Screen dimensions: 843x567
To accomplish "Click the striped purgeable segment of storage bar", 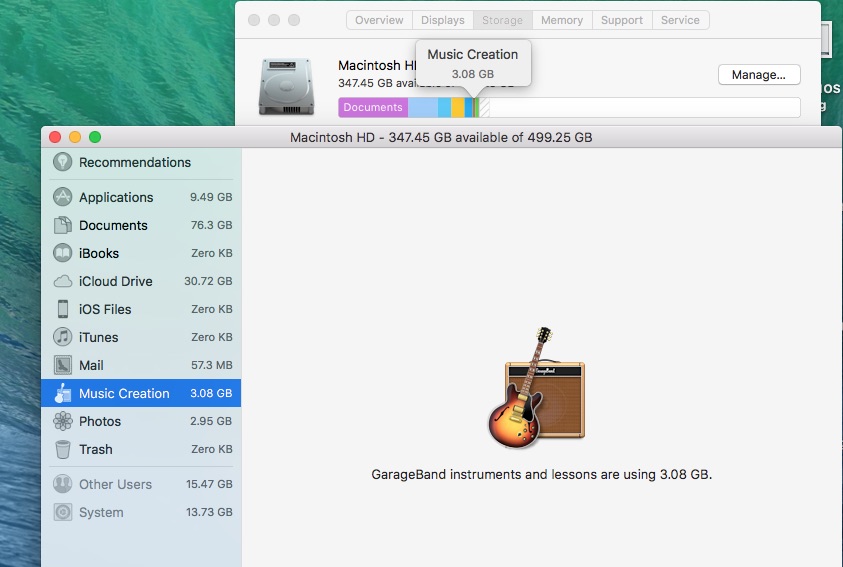I will pyautogui.click(x=484, y=107).
